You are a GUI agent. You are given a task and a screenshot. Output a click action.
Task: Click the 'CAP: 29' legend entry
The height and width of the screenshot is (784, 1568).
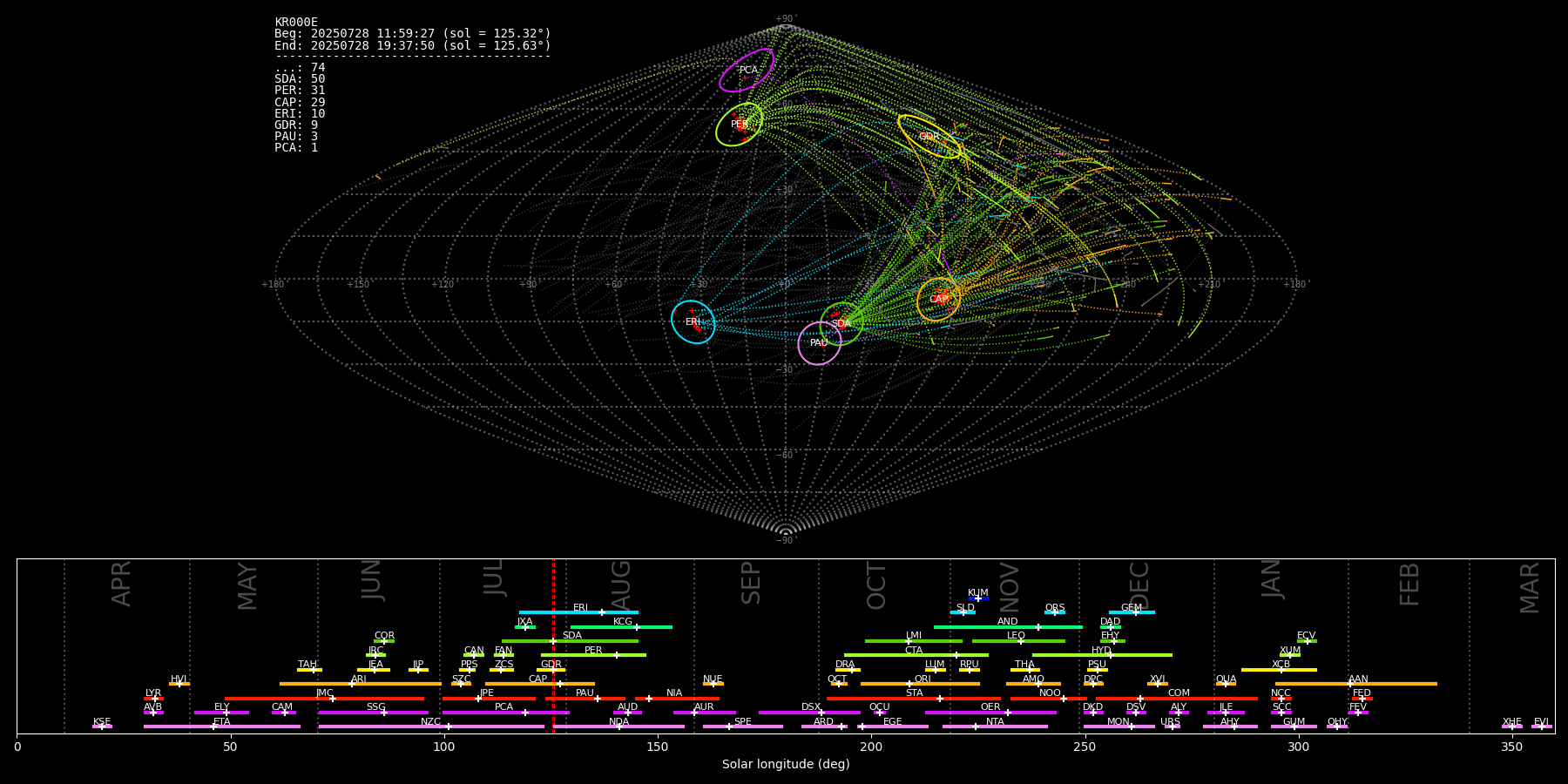pos(300,103)
